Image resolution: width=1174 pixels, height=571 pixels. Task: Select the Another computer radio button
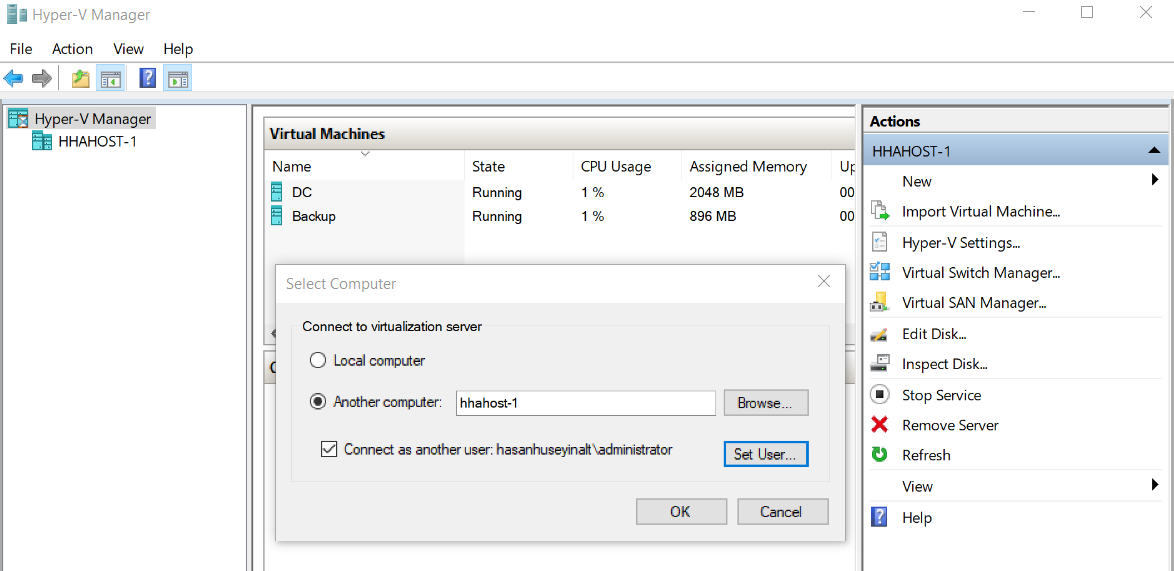point(318,402)
